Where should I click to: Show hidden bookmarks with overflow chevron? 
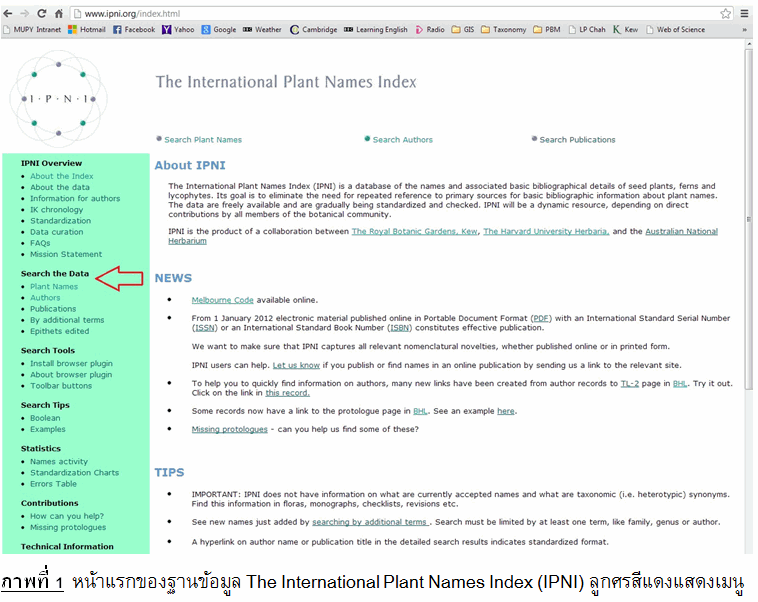(x=745, y=30)
